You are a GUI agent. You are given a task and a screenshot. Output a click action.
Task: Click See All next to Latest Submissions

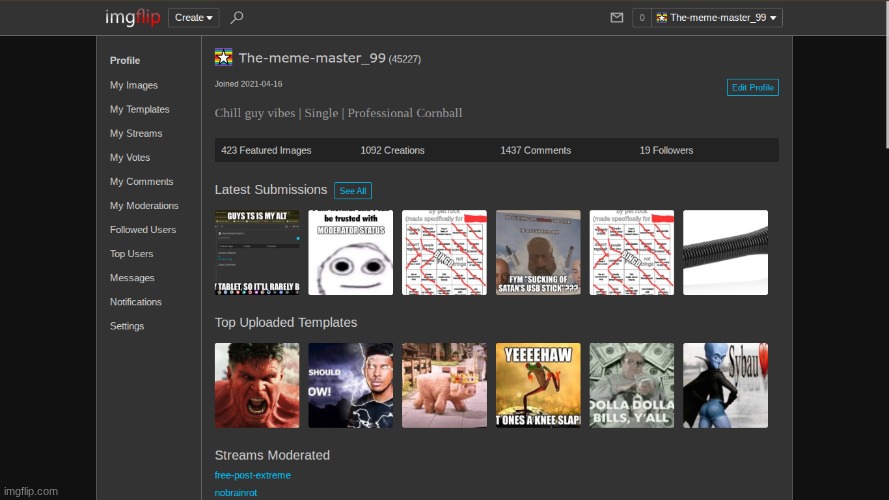(352, 190)
